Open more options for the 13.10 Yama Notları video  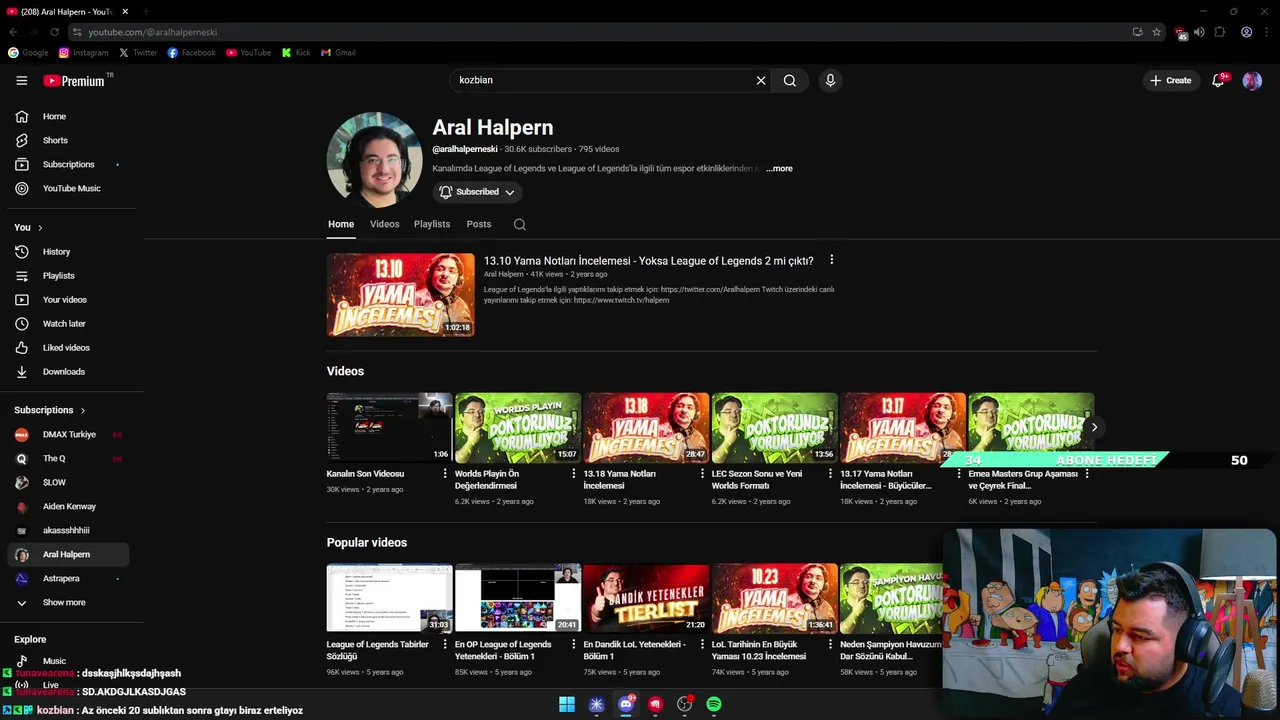(x=831, y=260)
